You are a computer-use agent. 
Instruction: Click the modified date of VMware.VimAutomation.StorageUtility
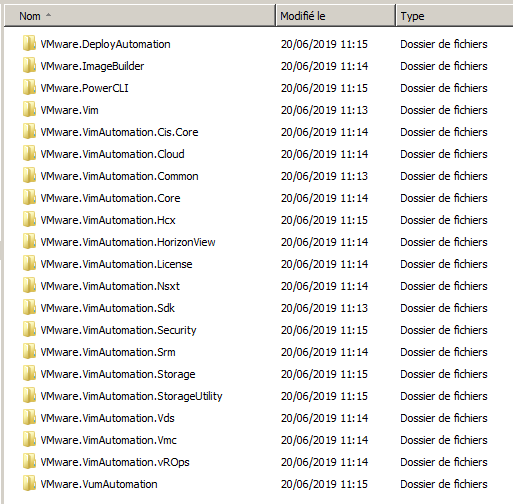point(324,396)
